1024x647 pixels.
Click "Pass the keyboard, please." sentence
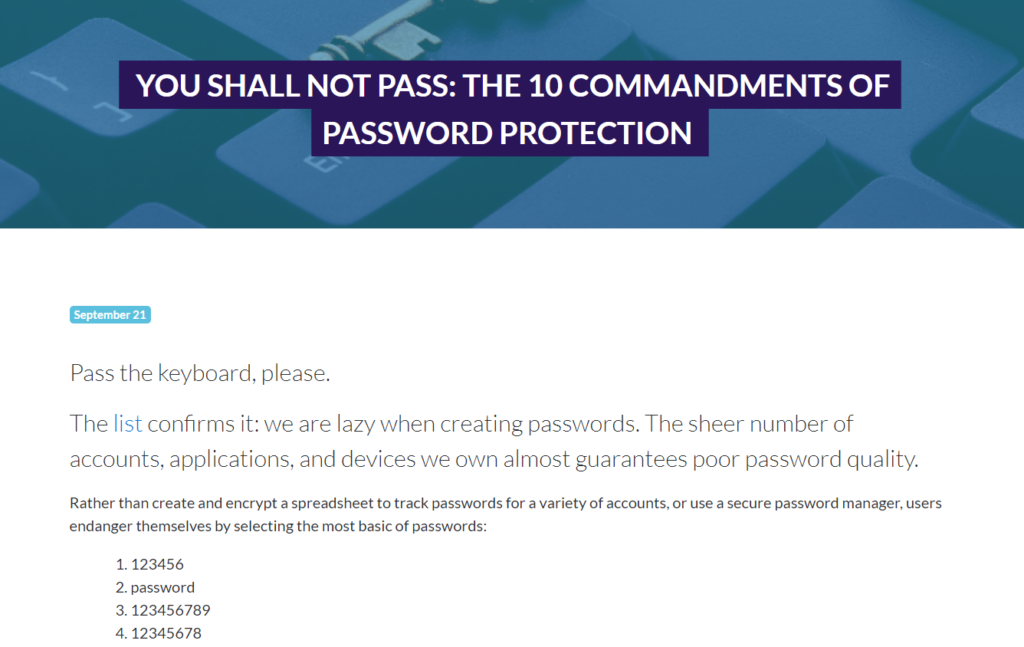(x=200, y=374)
